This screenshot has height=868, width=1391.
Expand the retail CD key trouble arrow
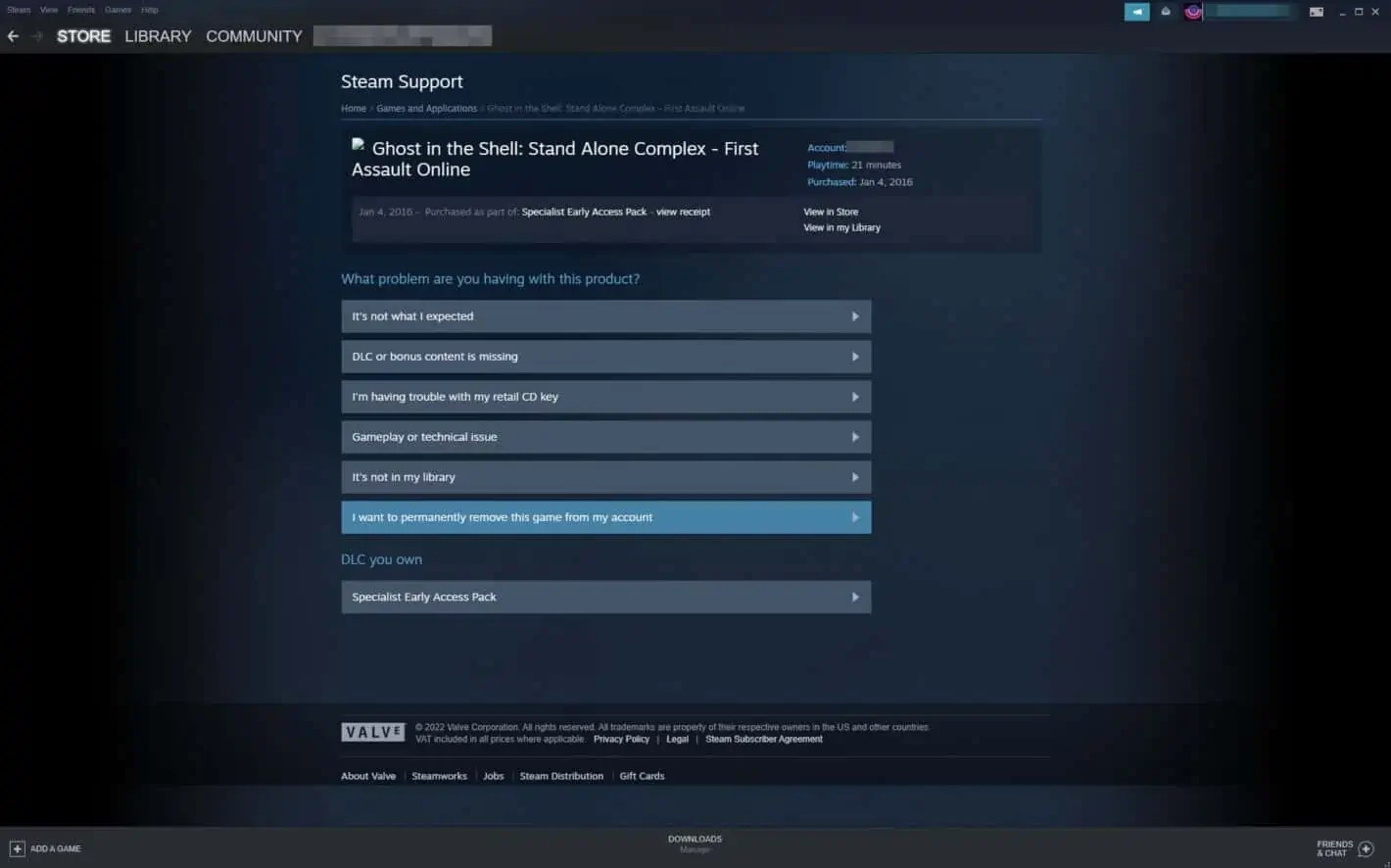pyautogui.click(x=855, y=397)
